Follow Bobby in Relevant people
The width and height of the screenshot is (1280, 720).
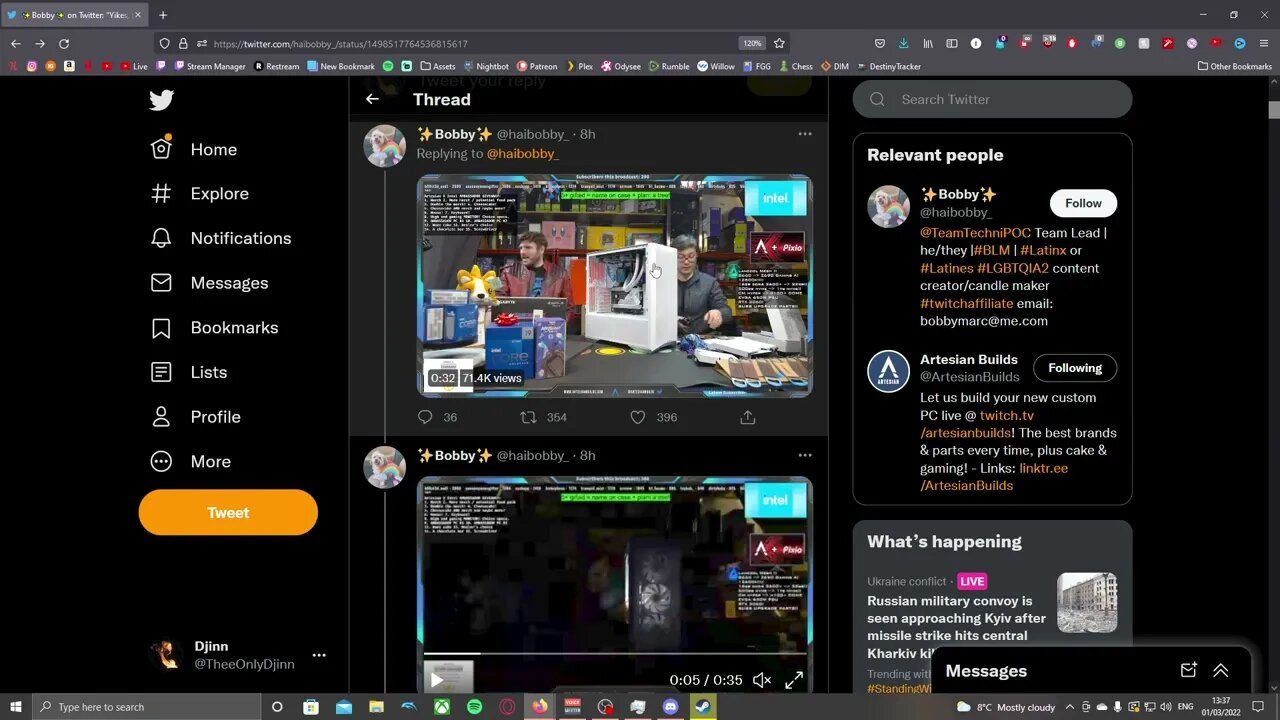tap(1083, 203)
